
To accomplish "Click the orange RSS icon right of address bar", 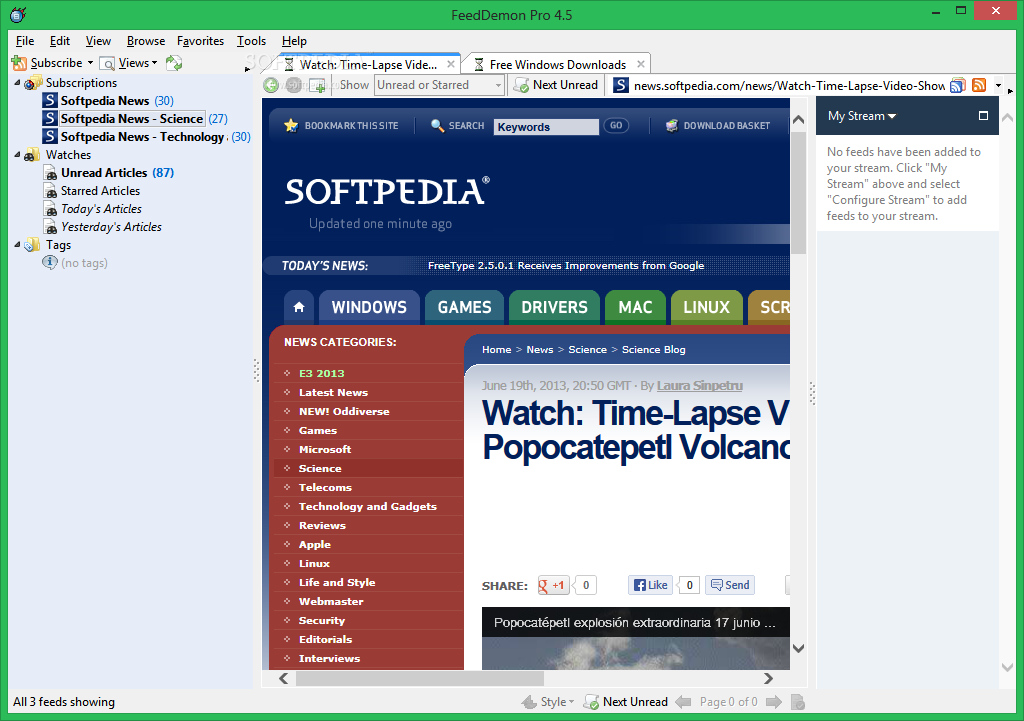I will [x=979, y=85].
